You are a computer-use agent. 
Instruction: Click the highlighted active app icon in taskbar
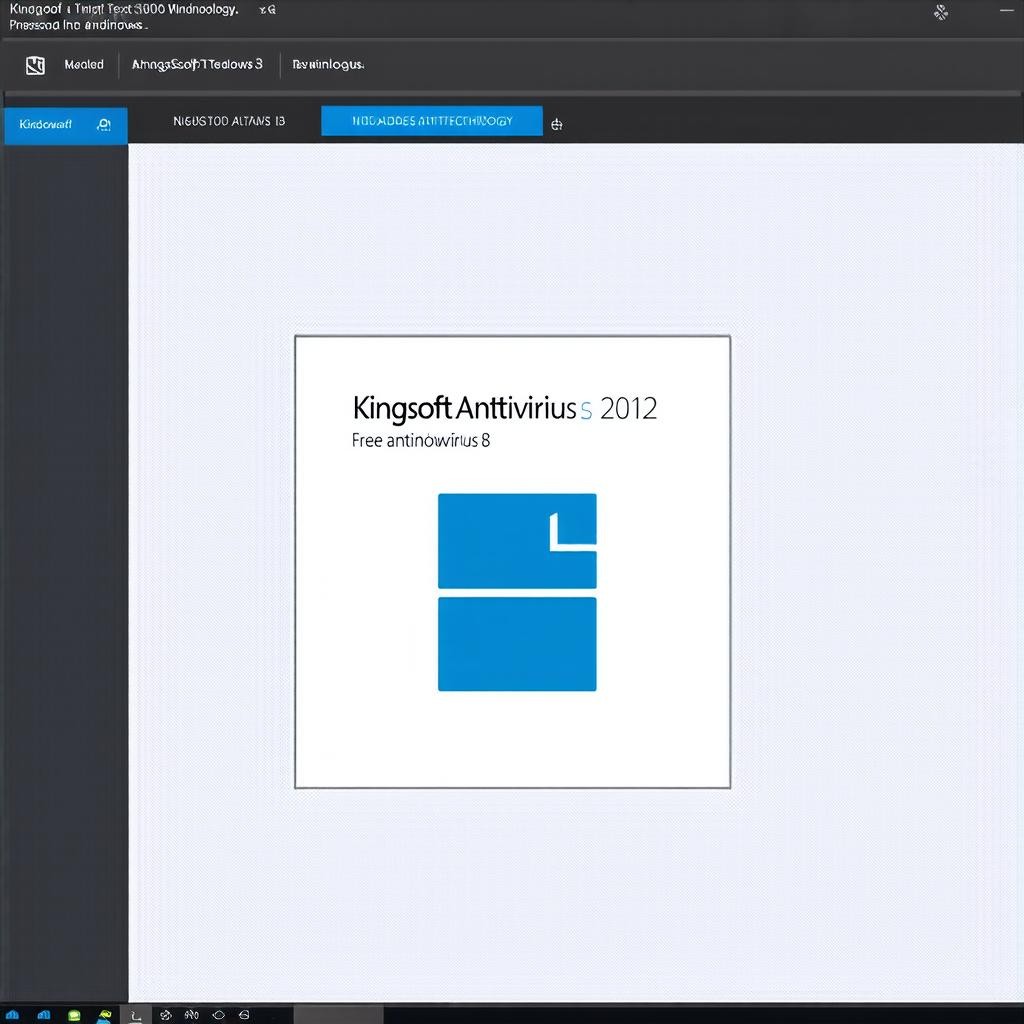135,1015
